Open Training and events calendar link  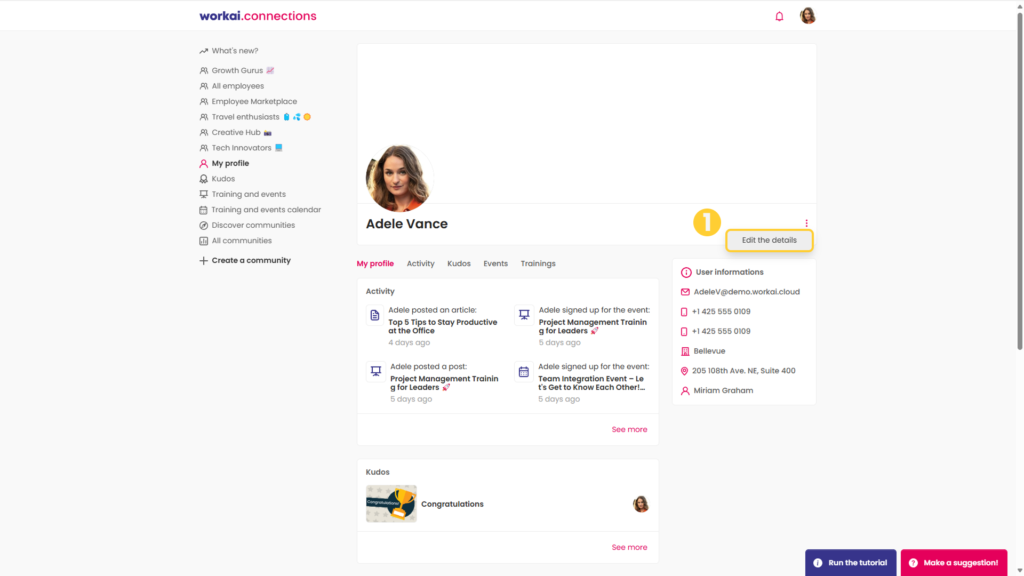tap(266, 210)
